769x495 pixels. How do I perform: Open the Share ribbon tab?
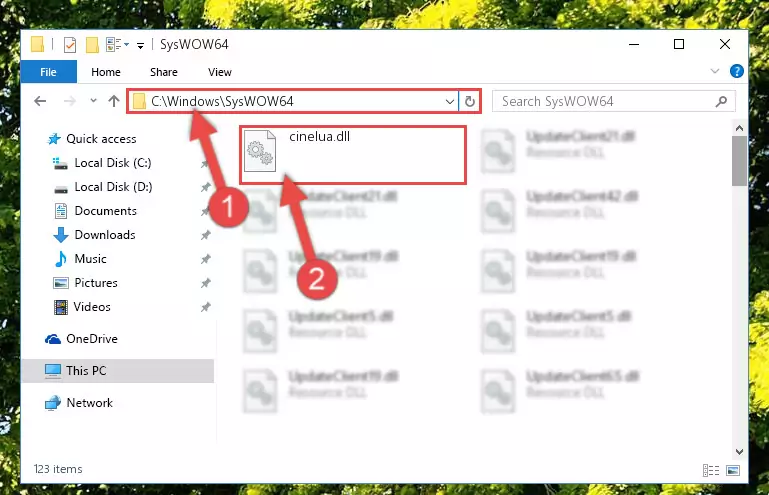(164, 72)
